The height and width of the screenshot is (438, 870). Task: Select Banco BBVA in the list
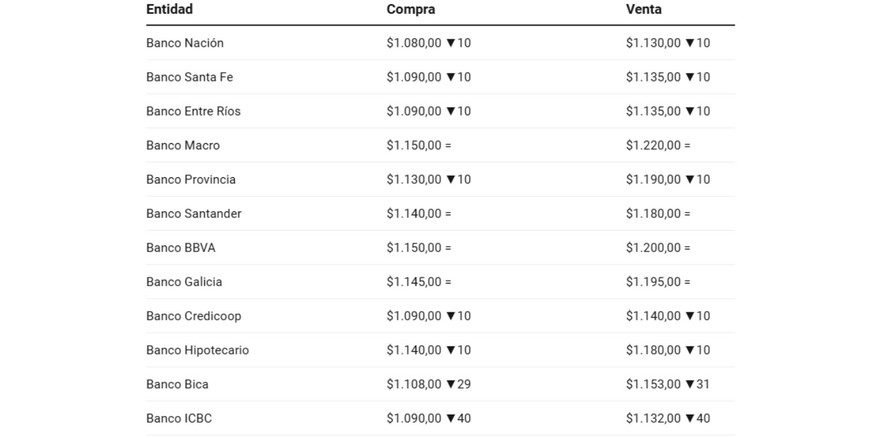[x=181, y=247]
